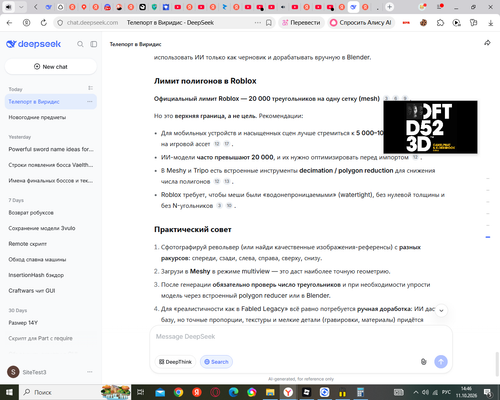500x400 pixels.
Task: Click the blue outline marker at right
Action: [488, 237]
